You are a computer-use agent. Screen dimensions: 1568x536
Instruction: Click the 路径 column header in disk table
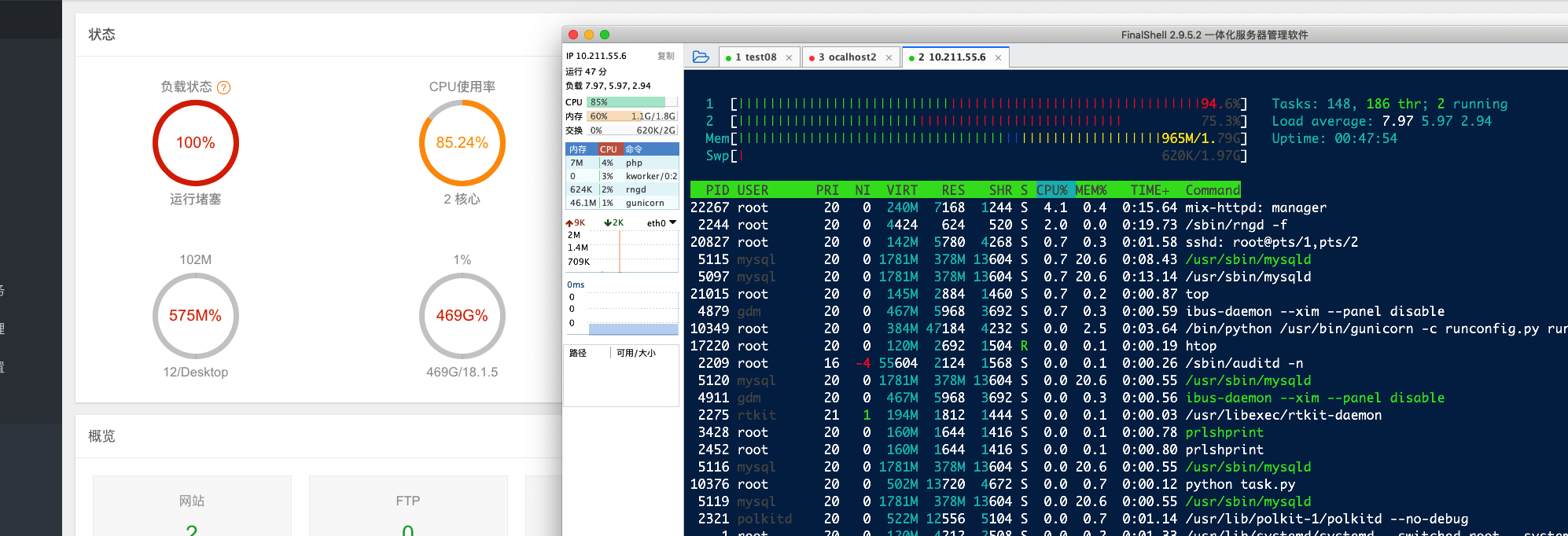pos(578,353)
